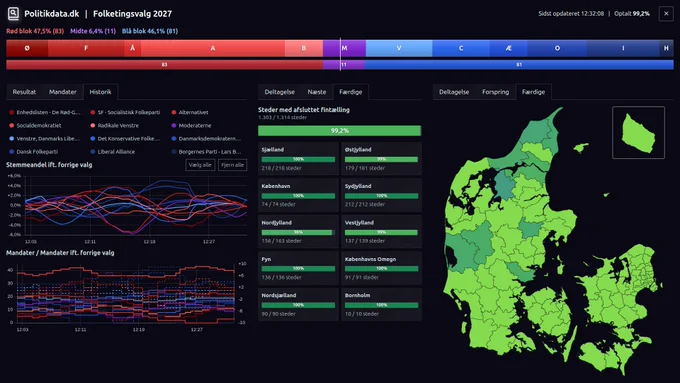Open the Nordsjælland region card
This screenshot has width=680, height=383.
coord(298,304)
